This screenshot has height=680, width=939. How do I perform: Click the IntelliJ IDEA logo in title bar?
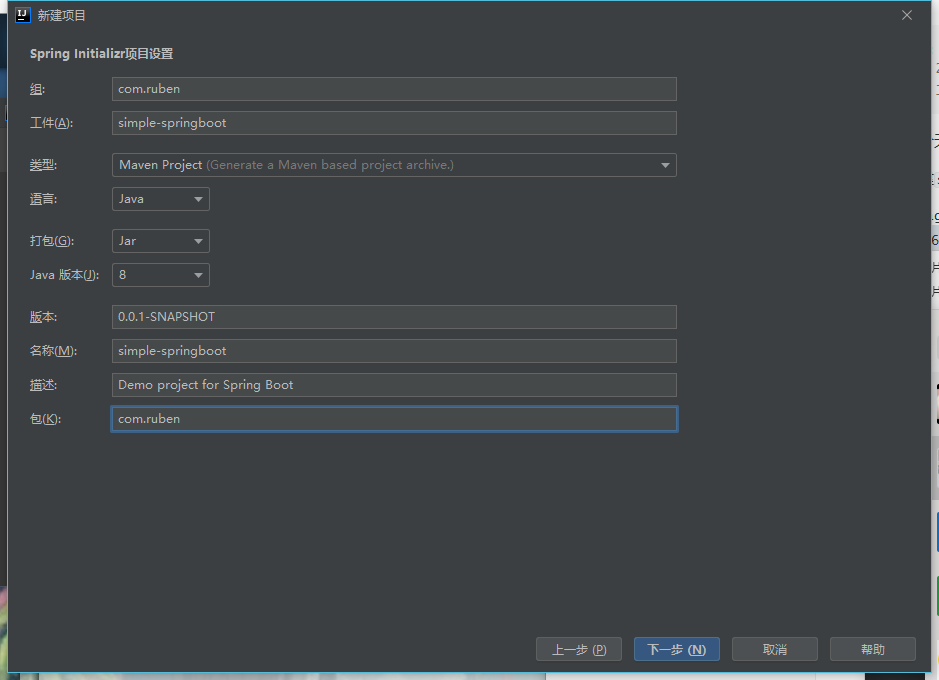23,15
